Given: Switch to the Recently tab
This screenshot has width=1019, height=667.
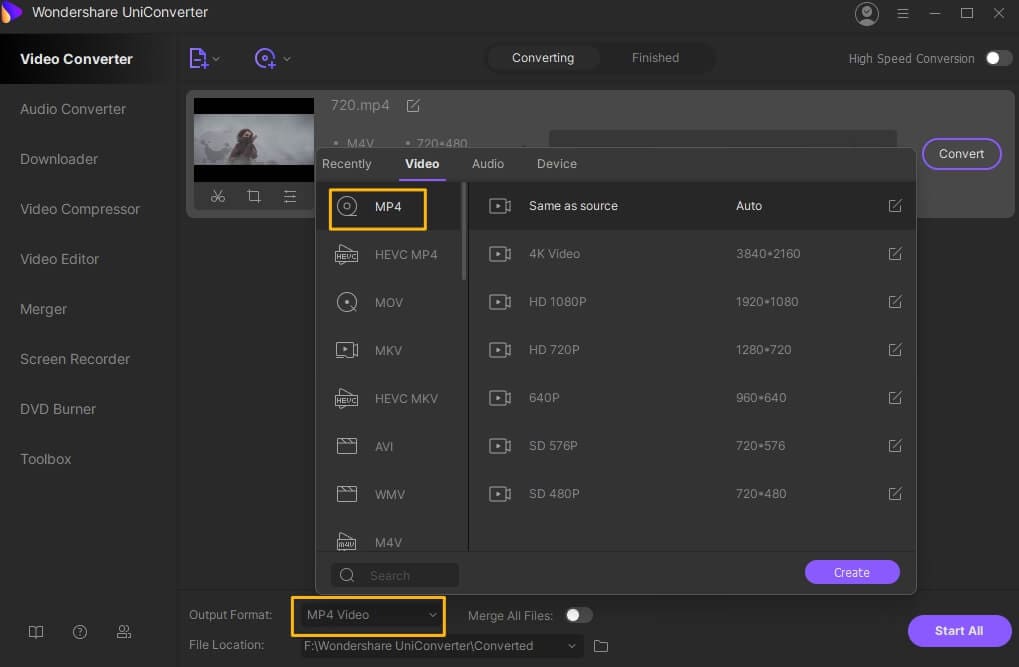Looking at the screenshot, I should 346,164.
